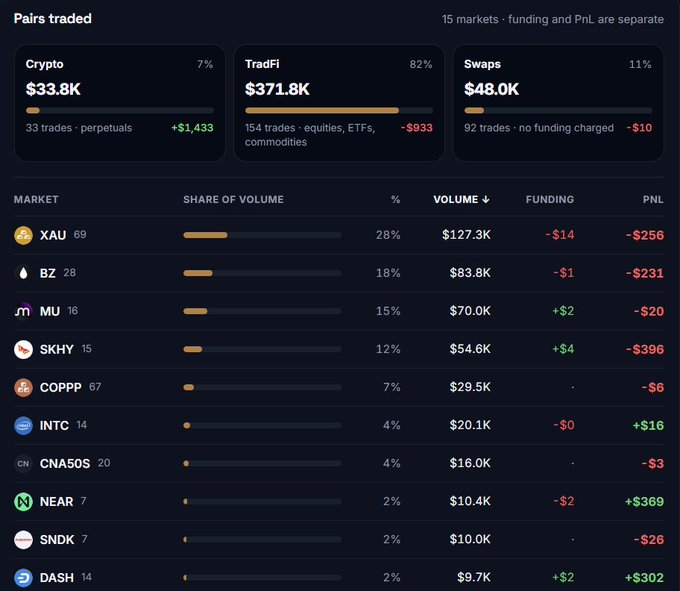The width and height of the screenshot is (680, 591).
Task: Click the $33.8K Crypto total
Action: (53, 89)
